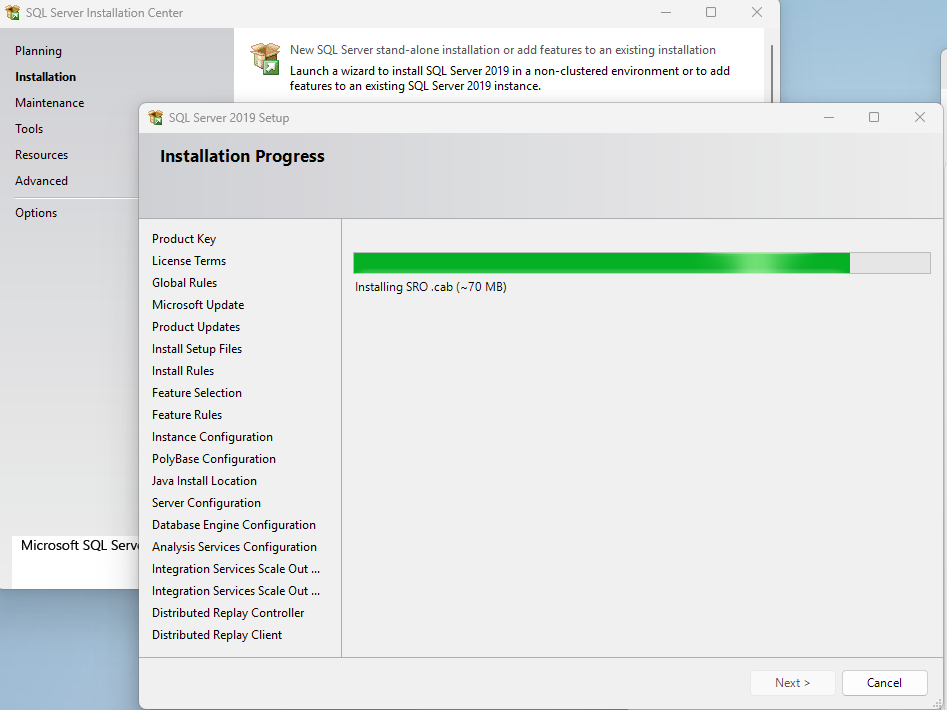Select Instance Configuration step

click(x=213, y=437)
